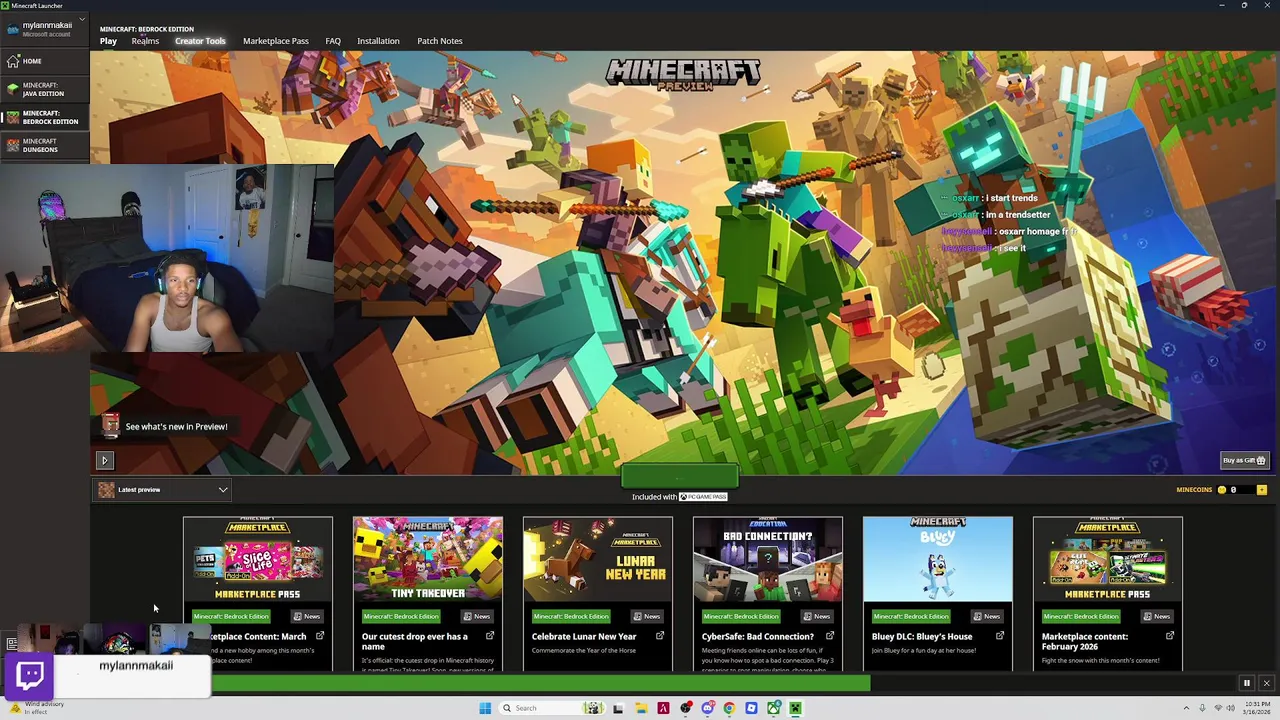Pause the download in progress

point(1246,683)
